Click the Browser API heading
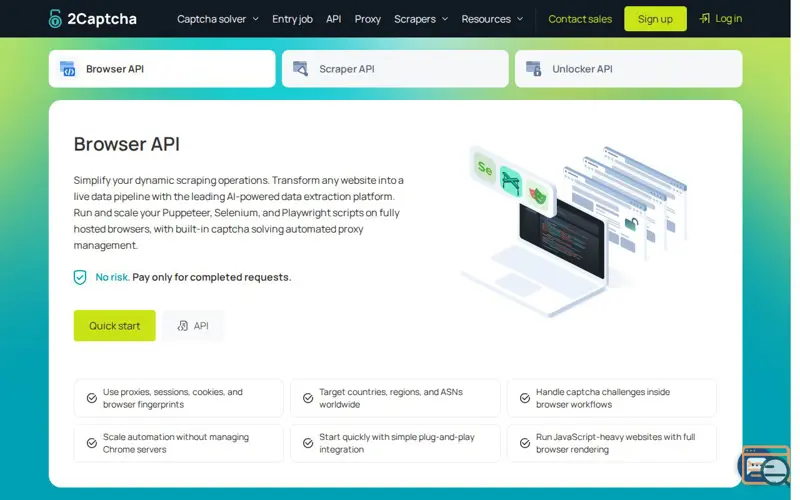 point(127,144)
